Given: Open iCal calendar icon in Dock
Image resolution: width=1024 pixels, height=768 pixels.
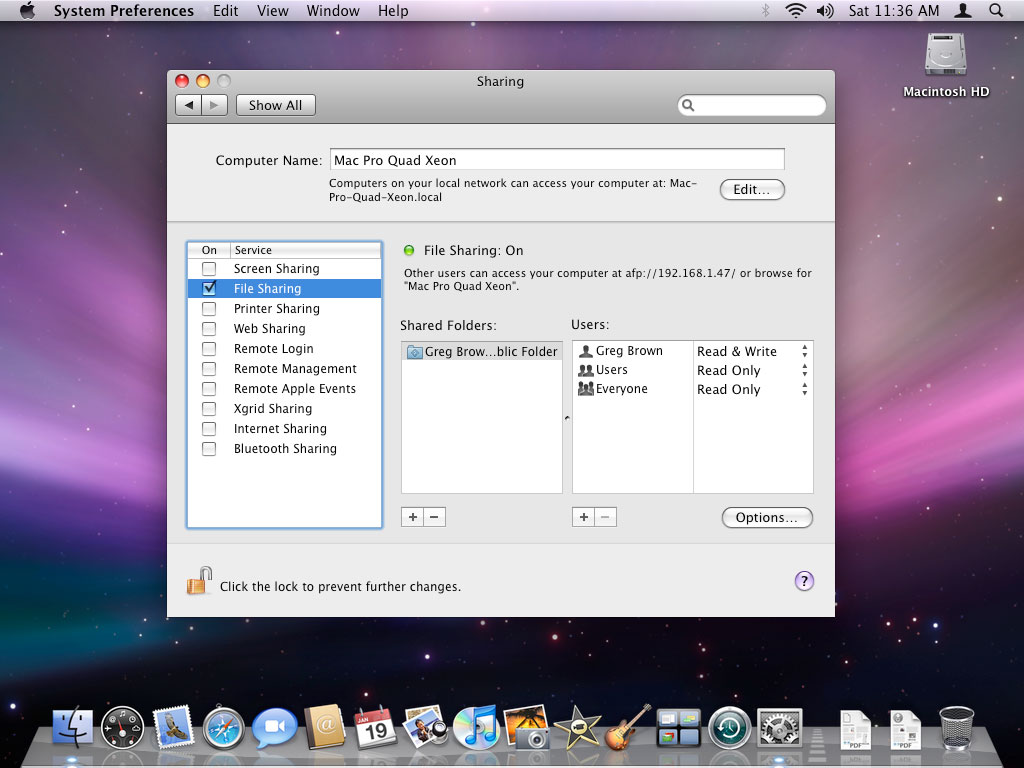Looking at the screenshot, I should click(376, 727).
